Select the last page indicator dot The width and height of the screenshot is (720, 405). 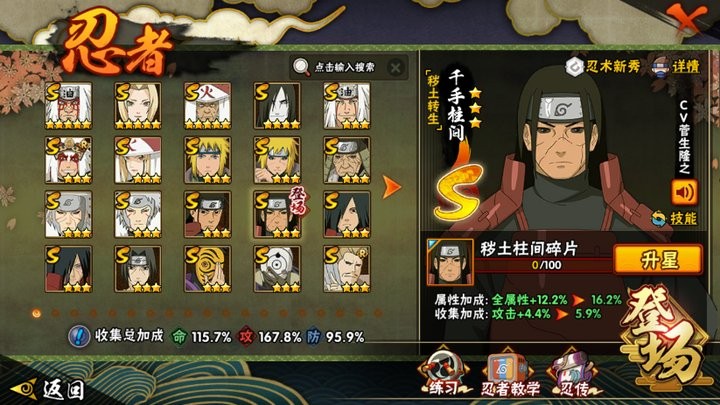(x=378, y=313)
